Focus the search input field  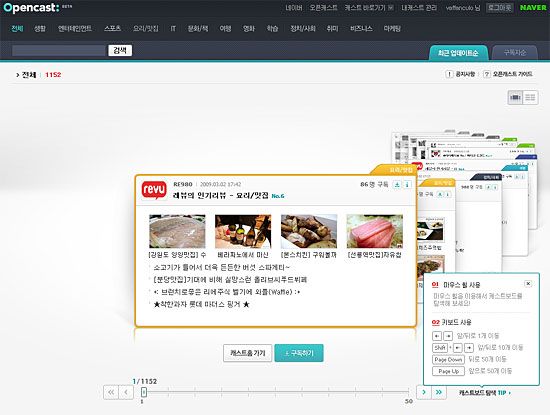59,51
